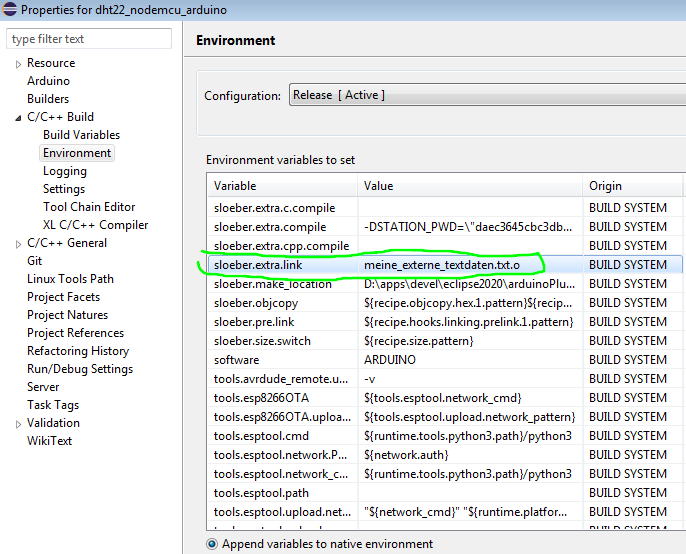Sort by the Variable column header
686x554 pixels.
tap(282, 186)
